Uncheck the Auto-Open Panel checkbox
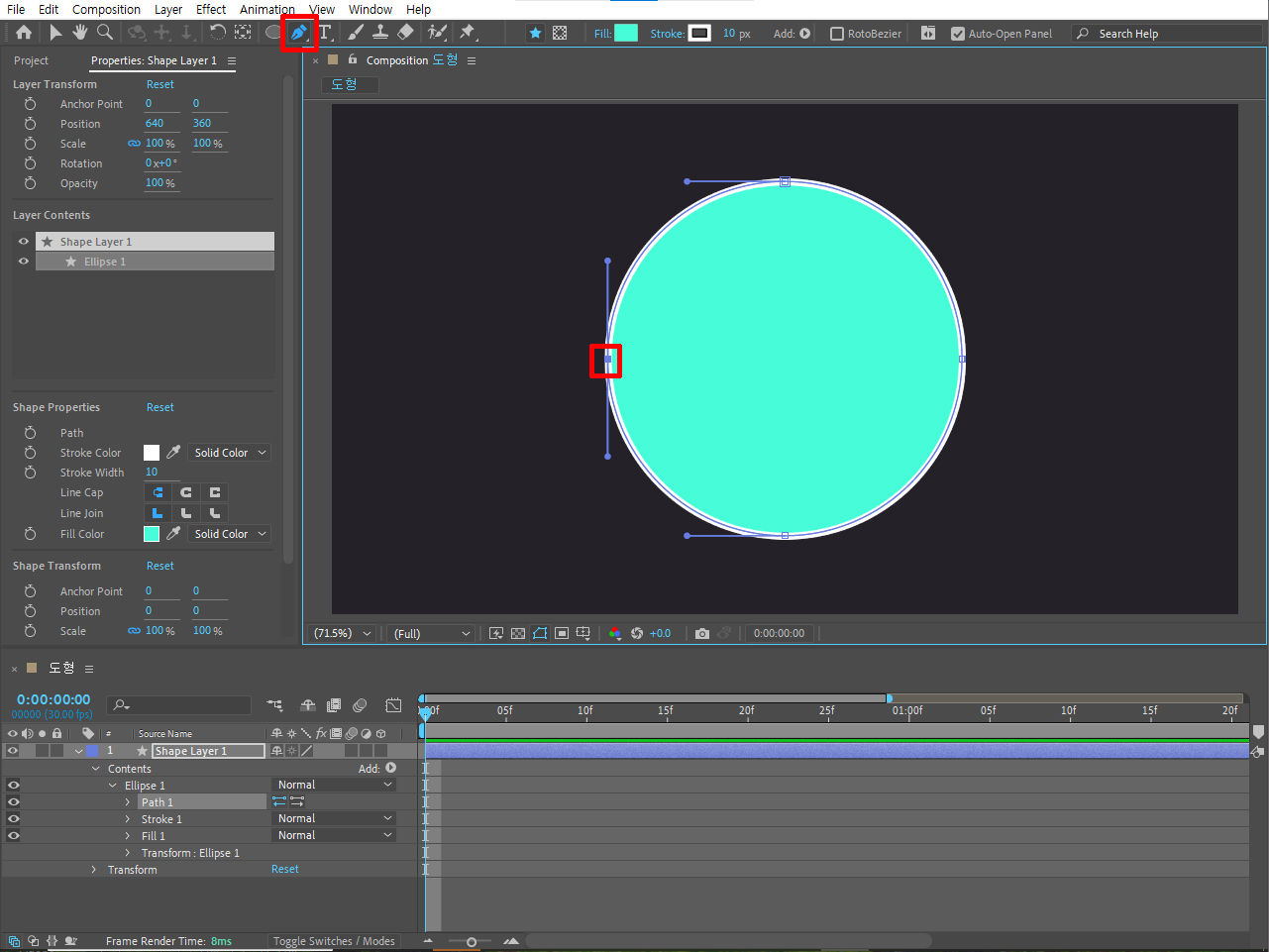Image resolution: width=1269 pixels, height=952 pixels. point(958,34)
